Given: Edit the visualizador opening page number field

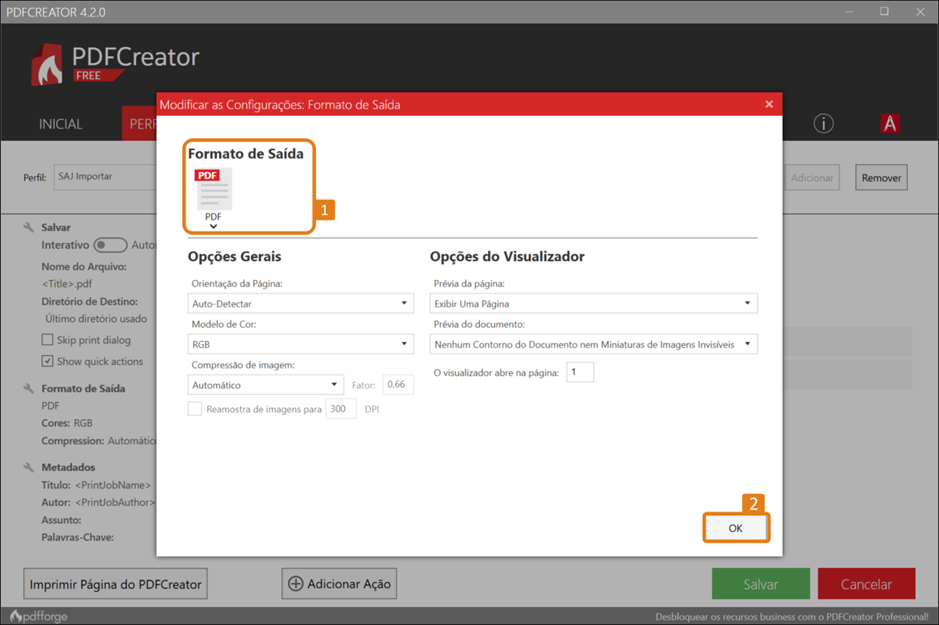Looking at the screenshot, I should [580, 372].
